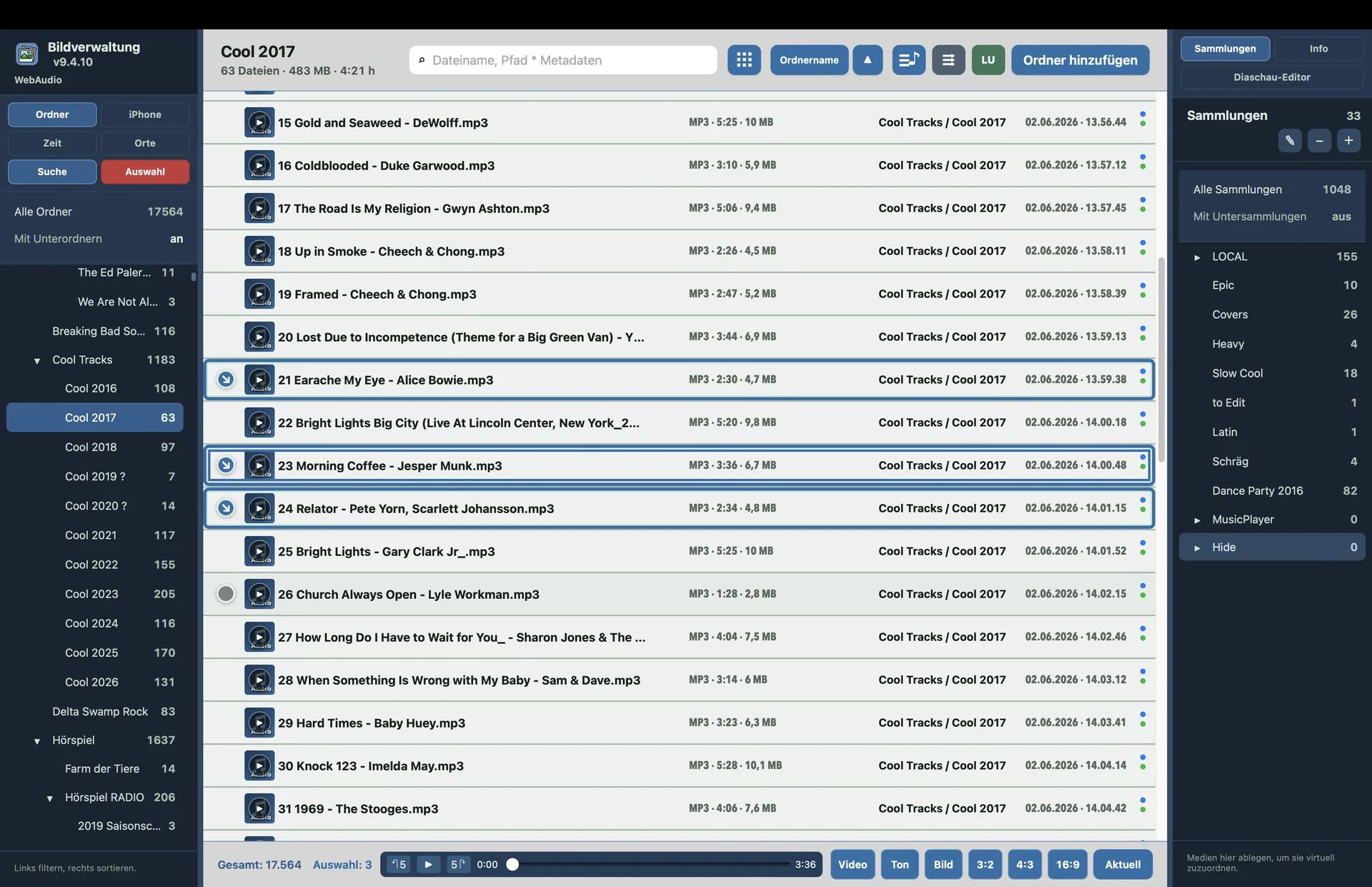The width and height of the screenshot is (1372, 887).
Task: Deselect 23 Morning Coffee selection circle
Action: click(226, 465)
